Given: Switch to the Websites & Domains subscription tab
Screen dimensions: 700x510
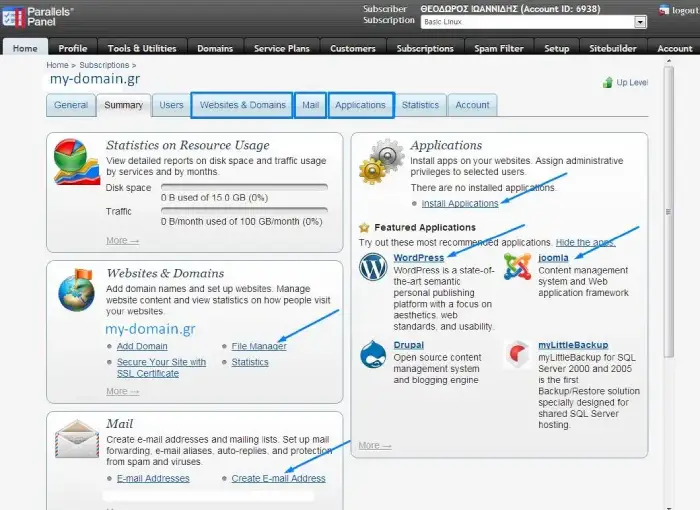Looking at the screenshot, I should point(242,105).
